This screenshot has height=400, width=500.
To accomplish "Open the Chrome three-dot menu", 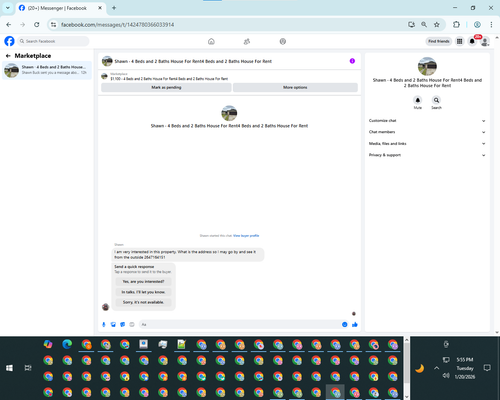I will coord(491,24).
